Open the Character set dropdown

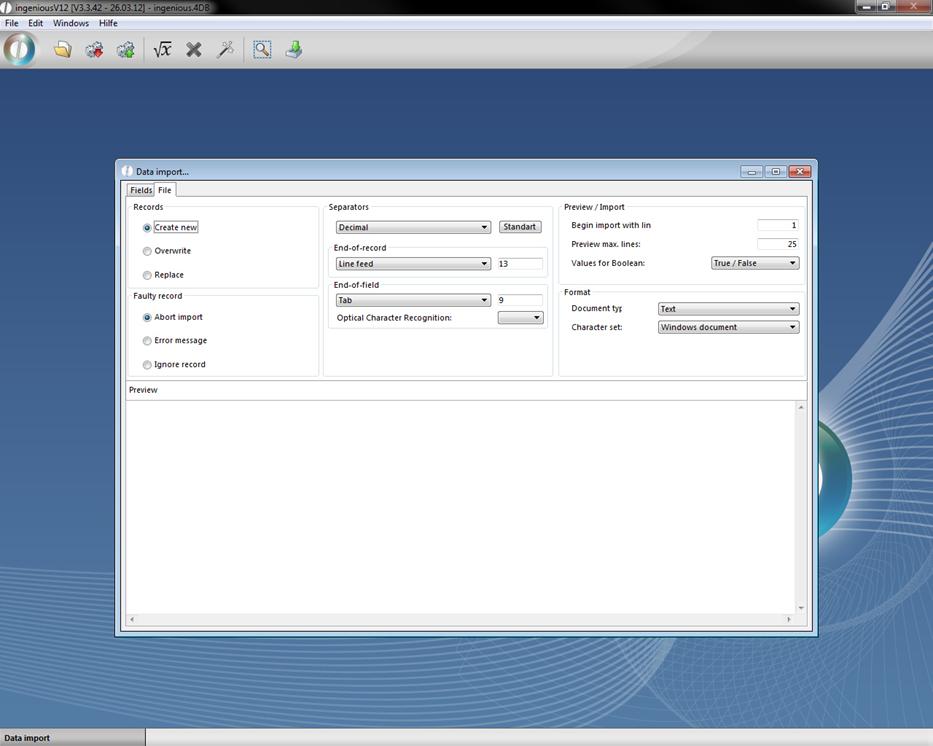[x=728, y=327]
